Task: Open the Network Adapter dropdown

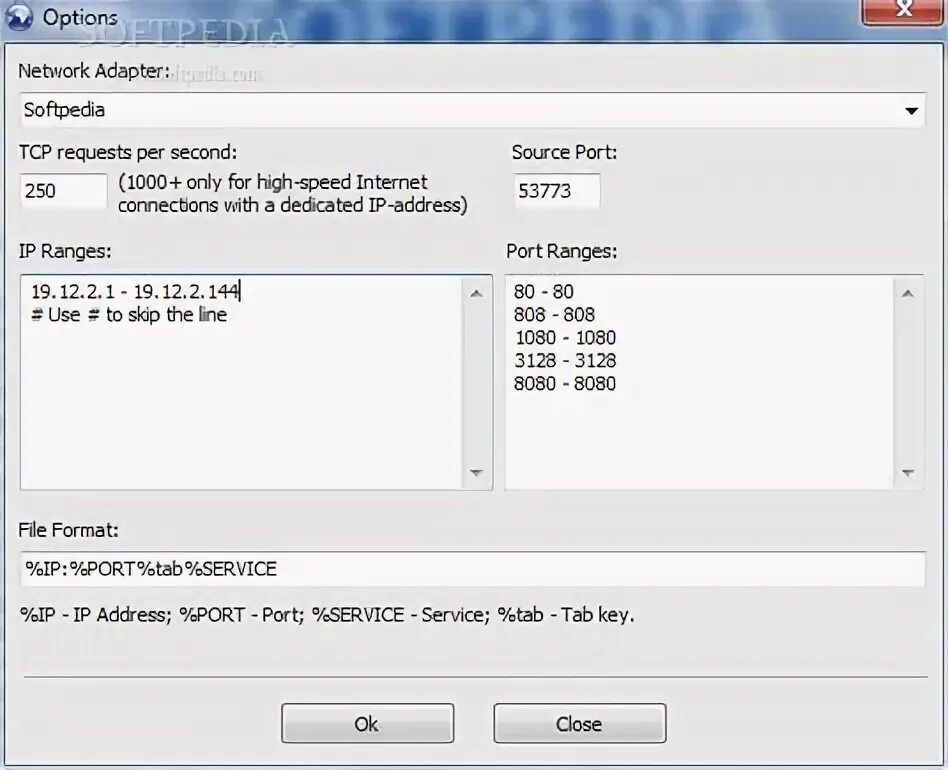Action: coord(472,110)
